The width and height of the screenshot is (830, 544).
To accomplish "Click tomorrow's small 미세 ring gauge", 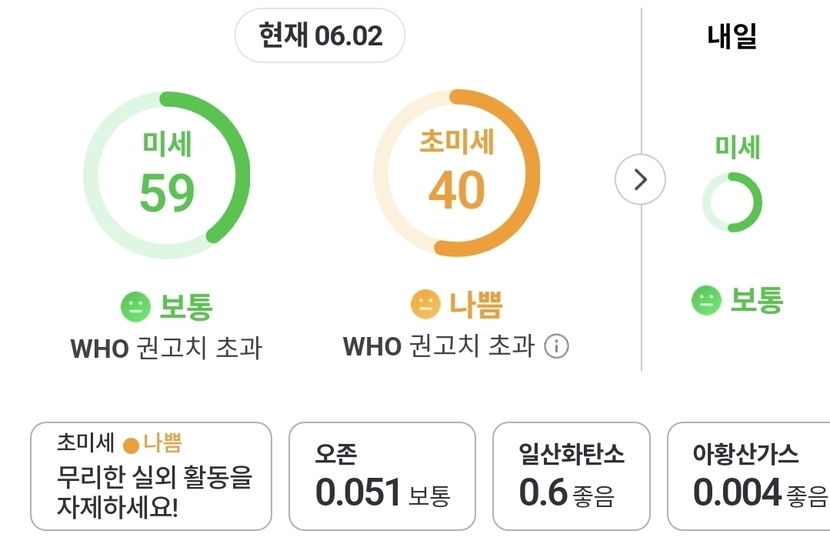I will coord(732,202).
